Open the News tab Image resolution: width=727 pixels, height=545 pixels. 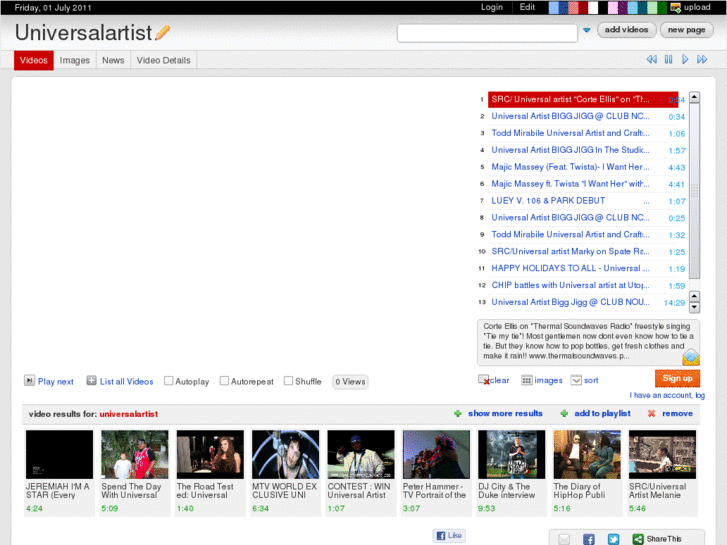pyautogui.click(x=113, y=60)
